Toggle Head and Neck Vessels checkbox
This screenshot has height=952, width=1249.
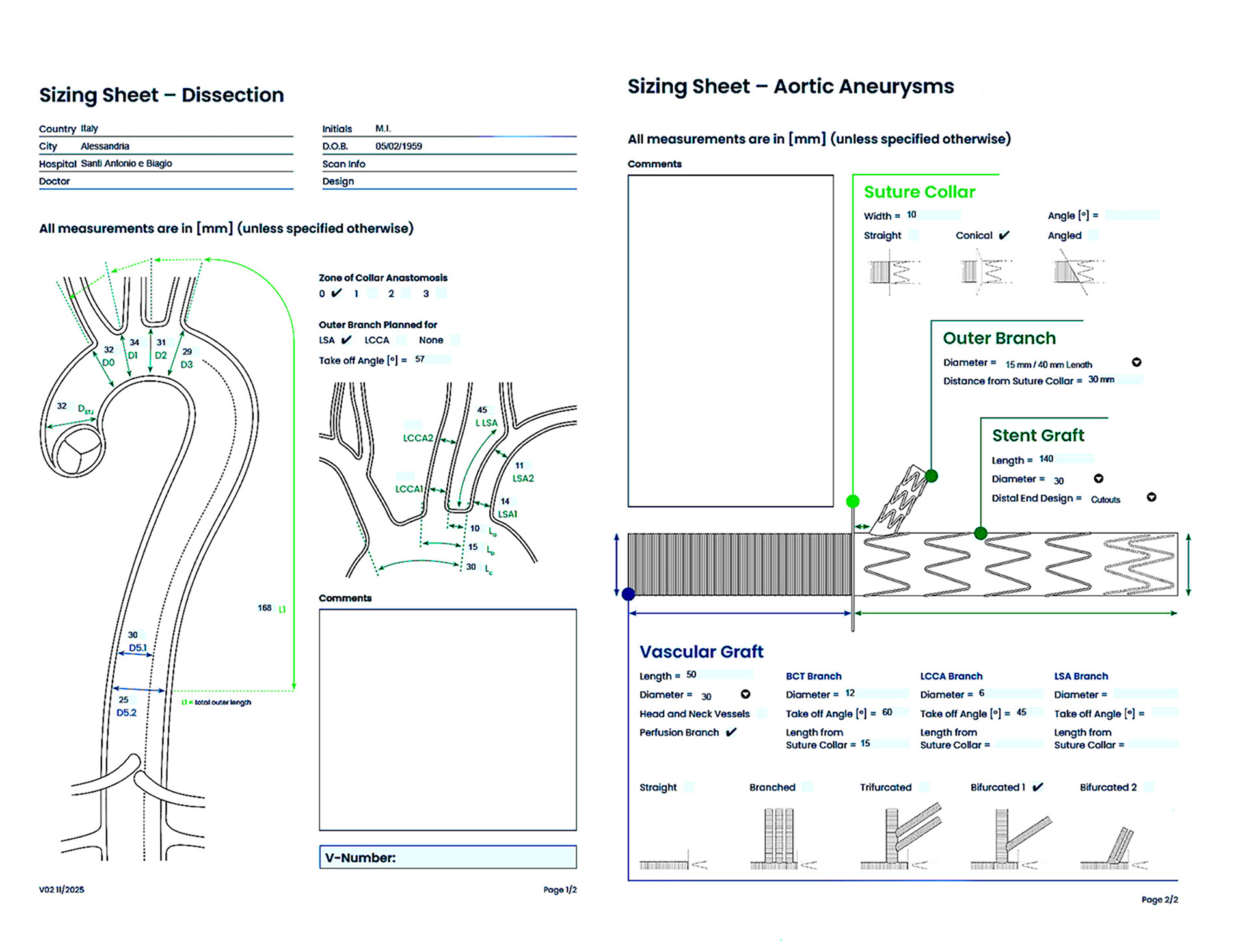762,713
